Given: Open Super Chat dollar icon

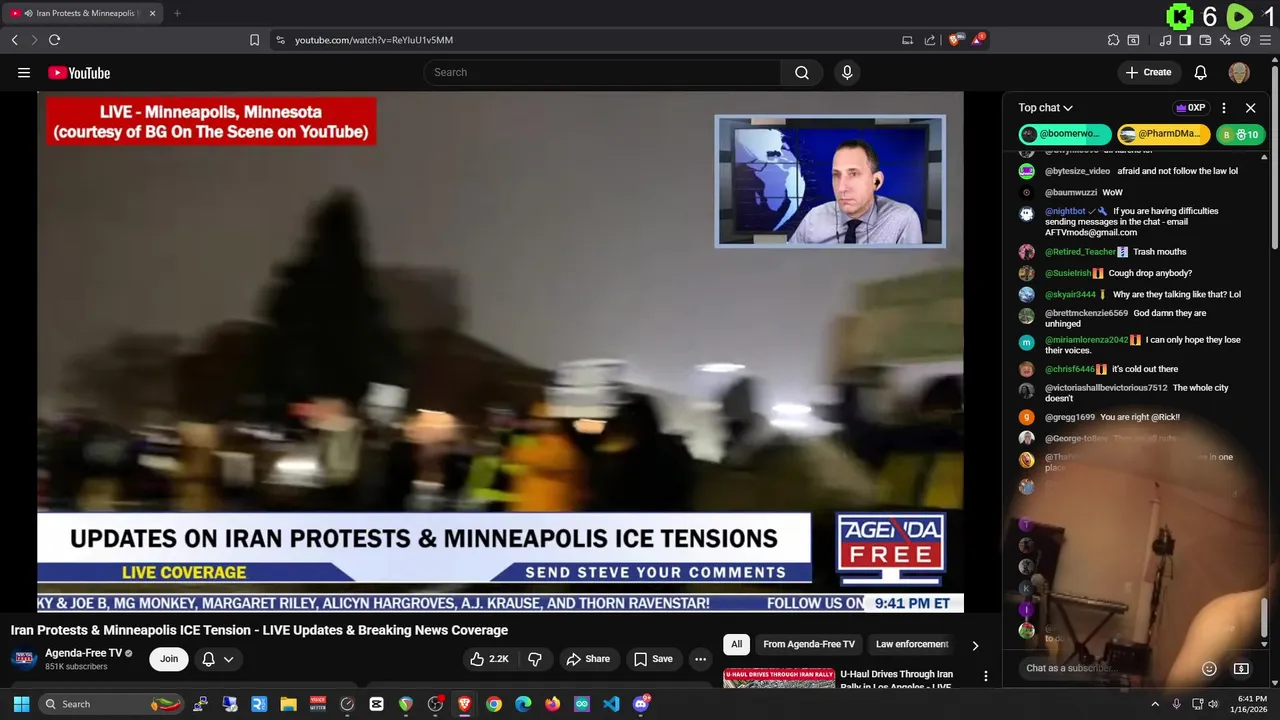Looking at the screenshot, I should pyautogui.click(x=1241, y=668).
